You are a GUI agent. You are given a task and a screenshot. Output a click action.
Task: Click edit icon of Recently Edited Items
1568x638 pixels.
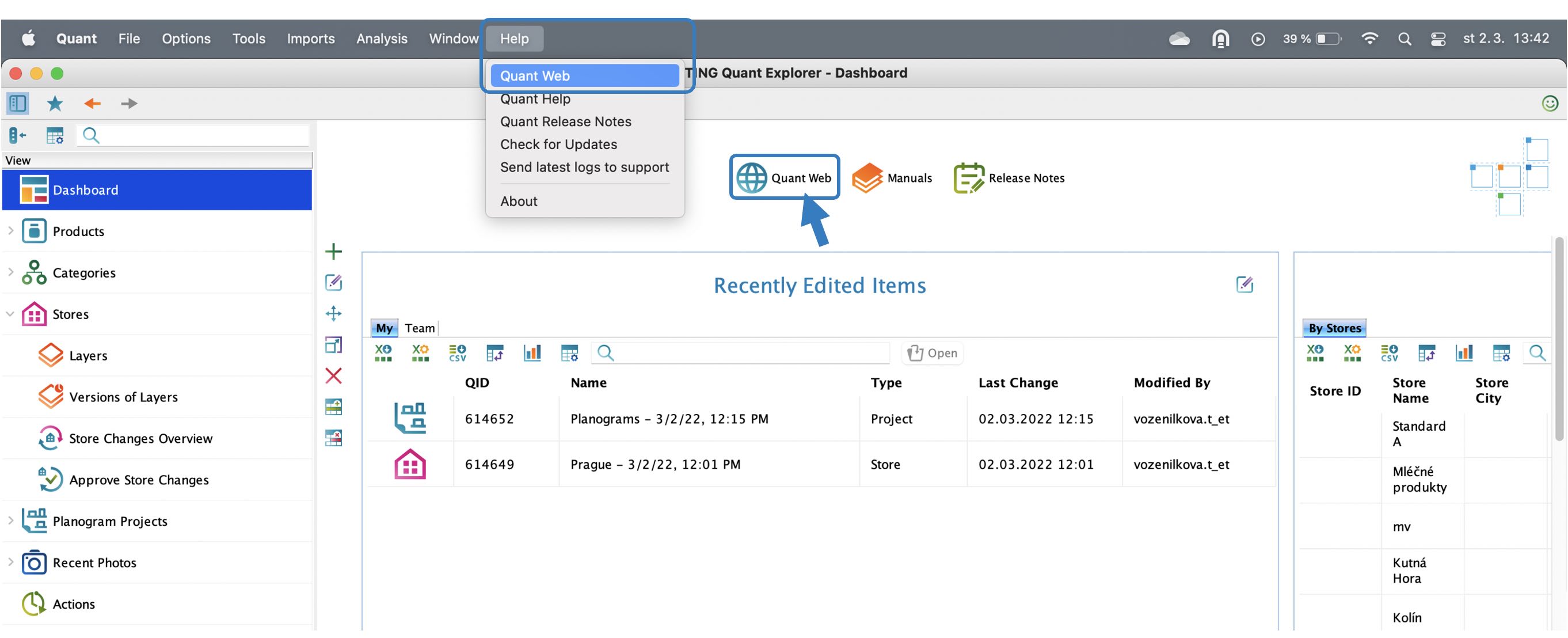click(x=1244, y=284)
